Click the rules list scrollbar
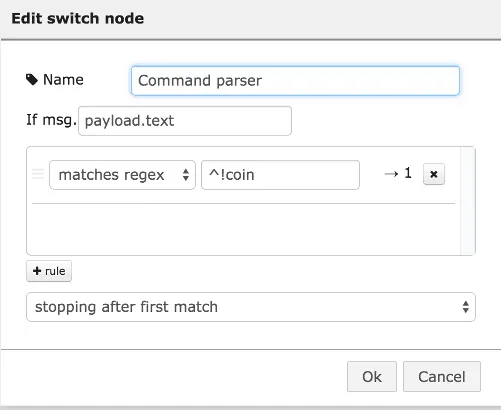501x410 pixels. click(468, 201)
